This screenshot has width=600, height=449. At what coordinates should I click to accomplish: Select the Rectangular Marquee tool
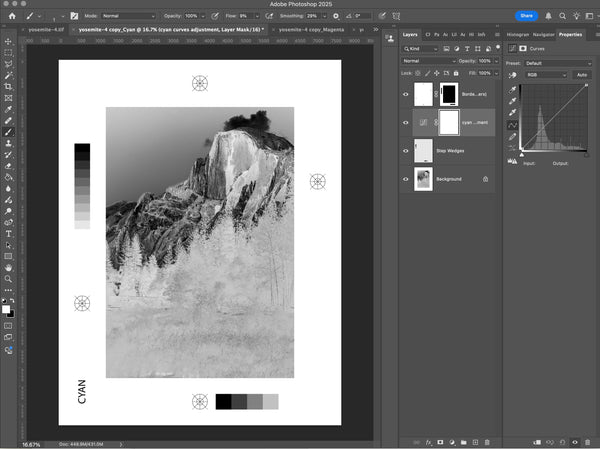(x=8, y=53)
